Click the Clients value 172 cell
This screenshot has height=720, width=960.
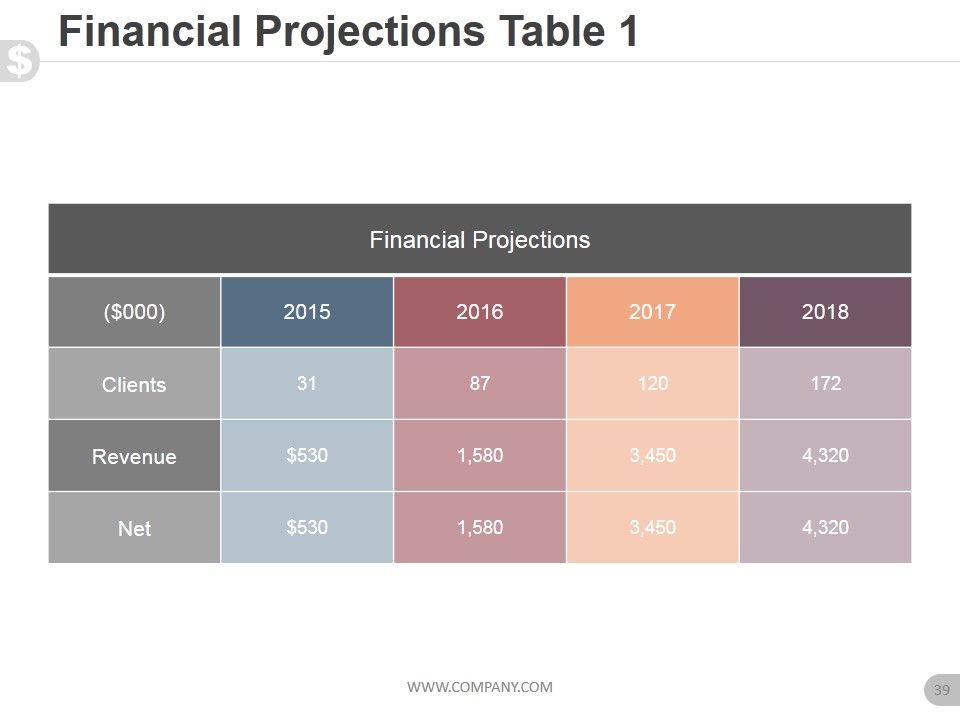(x=825, y=384)
